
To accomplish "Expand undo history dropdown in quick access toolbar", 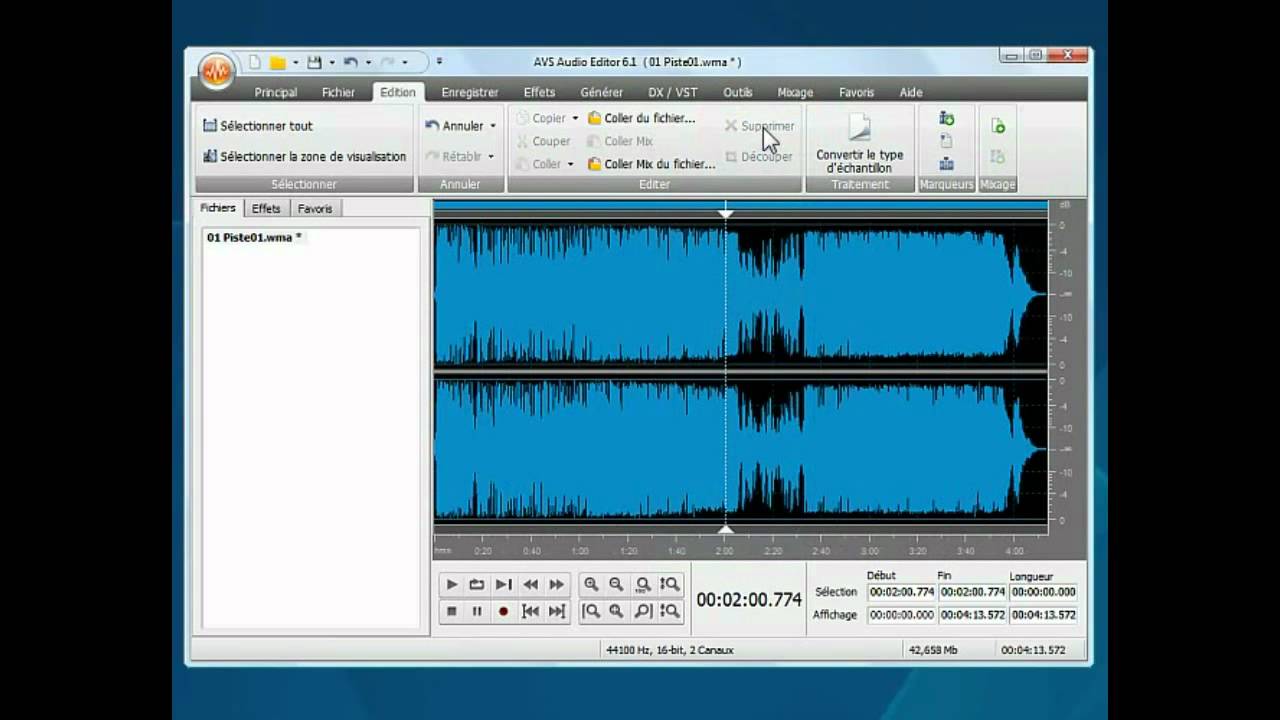I will 368,62.
